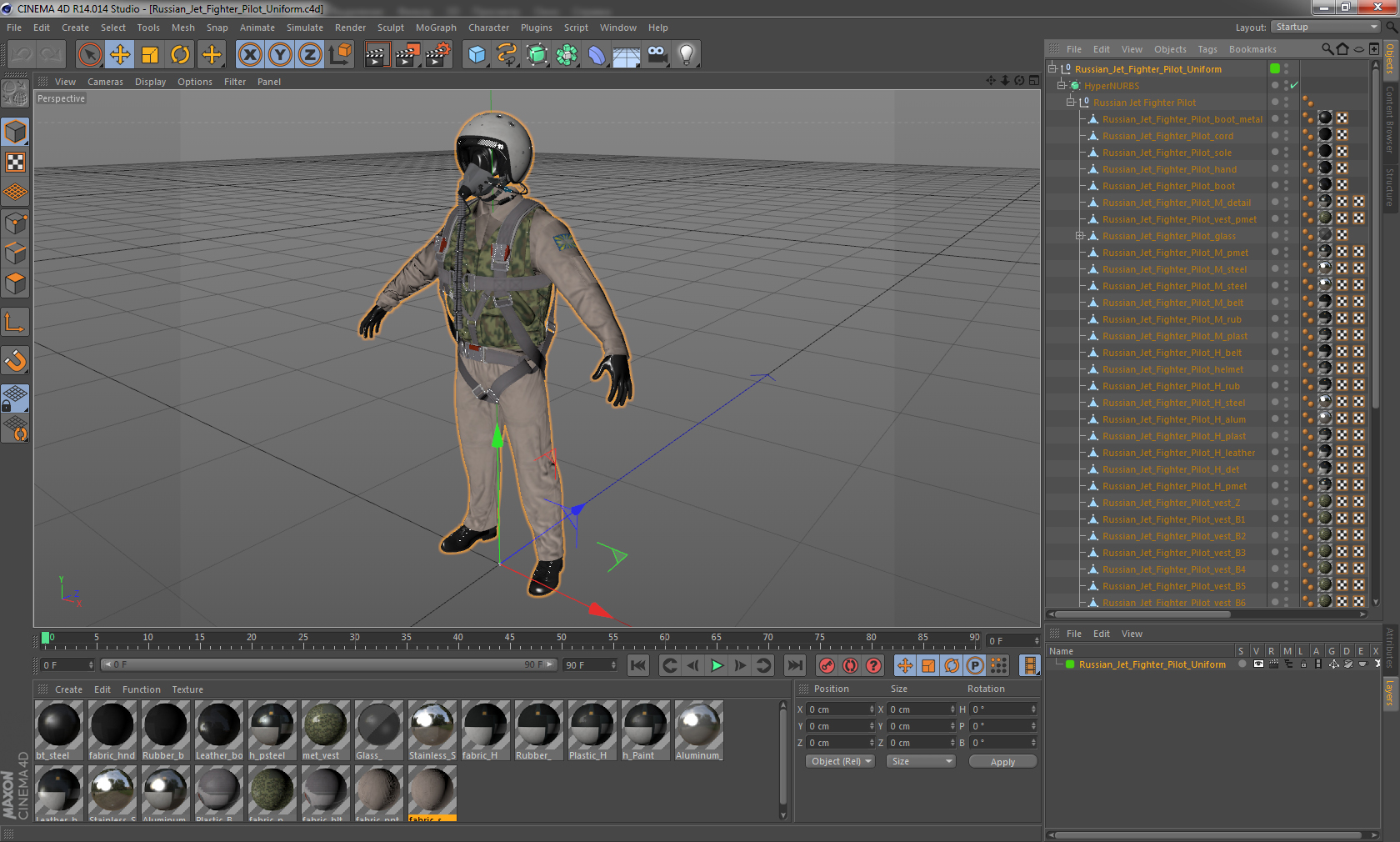This screenshot has height=842, width=1400.
Task: Expand the Russian_Jet_Fighter_Pilot_glass object
Action: click(x=1080, y=236)
